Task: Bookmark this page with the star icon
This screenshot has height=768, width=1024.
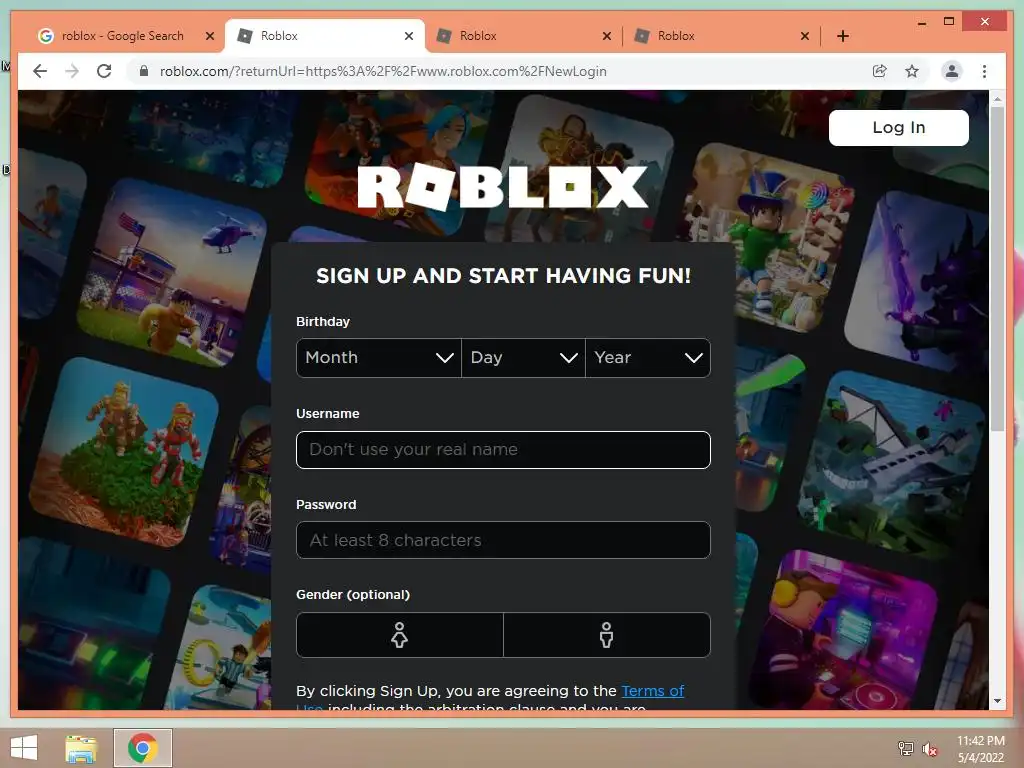Action: (x=912, y=71)
